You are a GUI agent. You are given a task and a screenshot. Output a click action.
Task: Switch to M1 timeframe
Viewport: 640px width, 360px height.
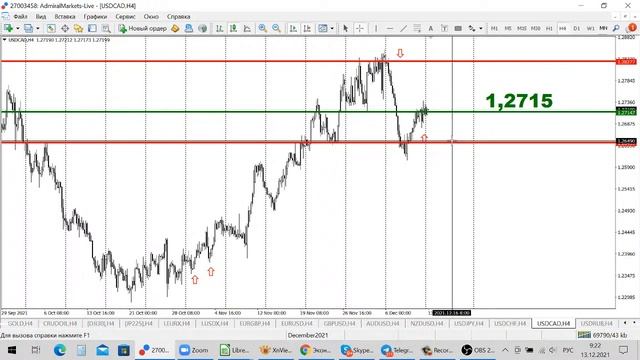pos(494,28)
